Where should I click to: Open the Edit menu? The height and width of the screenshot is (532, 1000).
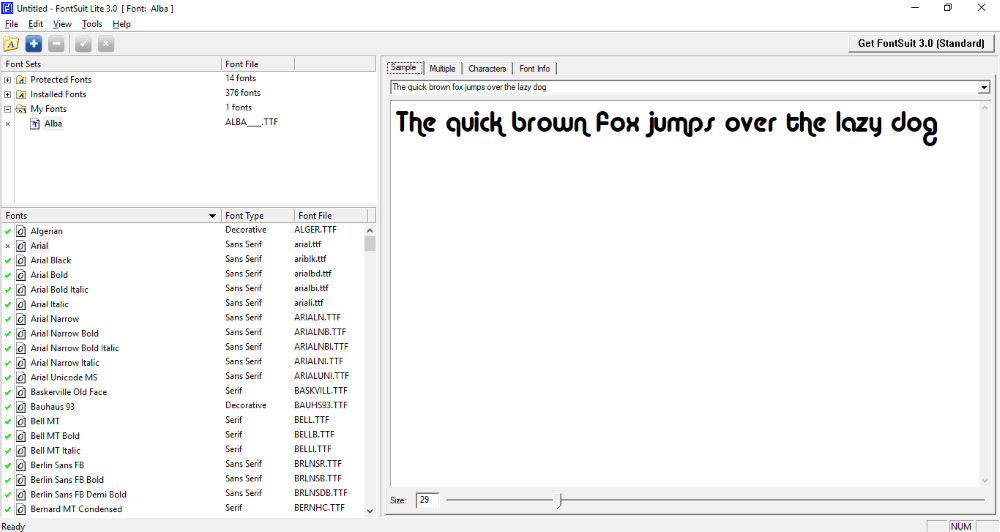36,24
